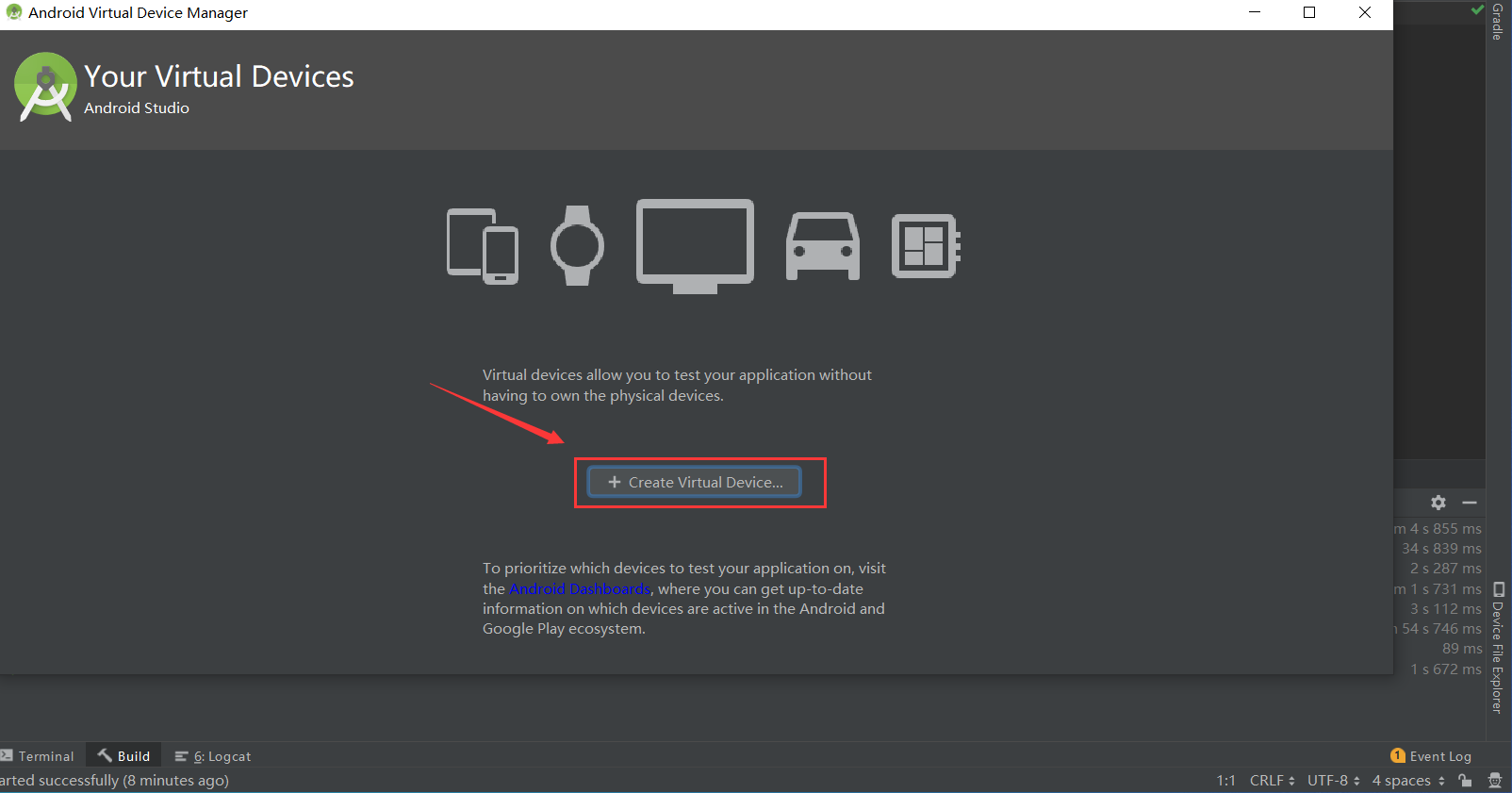Click the 'Your Virtual Devices' heading
This screenshot has height=793, width=1512.
click(219, 76)
